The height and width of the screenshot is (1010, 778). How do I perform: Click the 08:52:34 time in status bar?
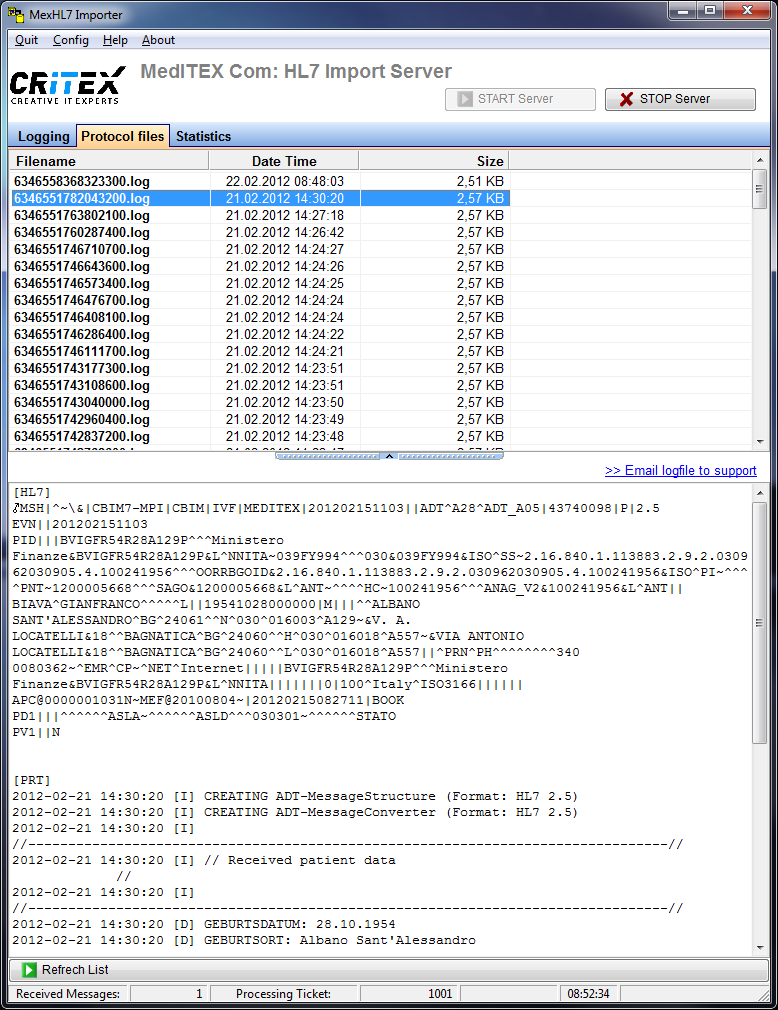pyautogui.click(x=588, y=994)
